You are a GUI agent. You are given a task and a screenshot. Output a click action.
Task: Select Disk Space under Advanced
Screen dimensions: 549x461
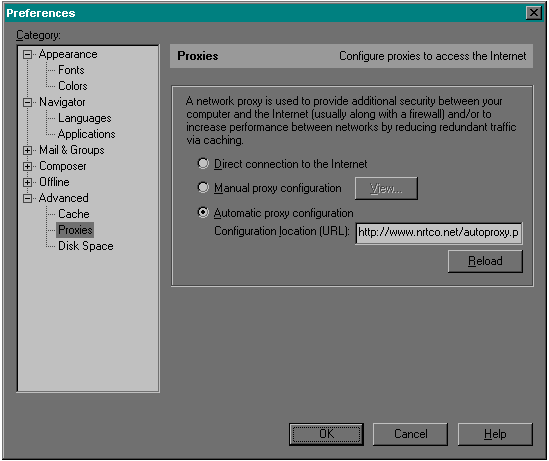[x=85, y=246]
